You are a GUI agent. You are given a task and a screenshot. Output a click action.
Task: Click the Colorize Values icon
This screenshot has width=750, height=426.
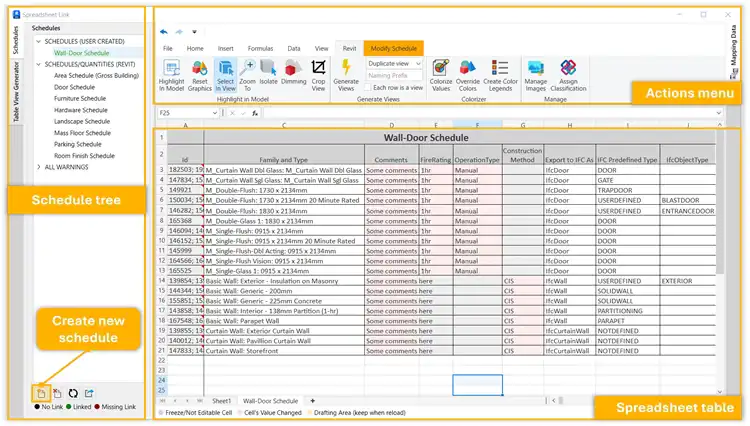pos(441,68)
